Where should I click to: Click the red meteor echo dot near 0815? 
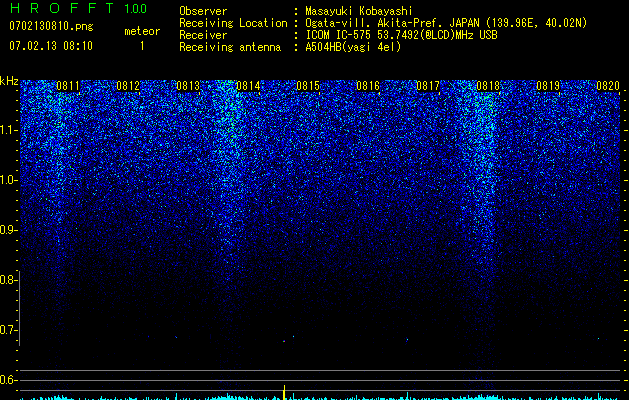click(284, 341)
